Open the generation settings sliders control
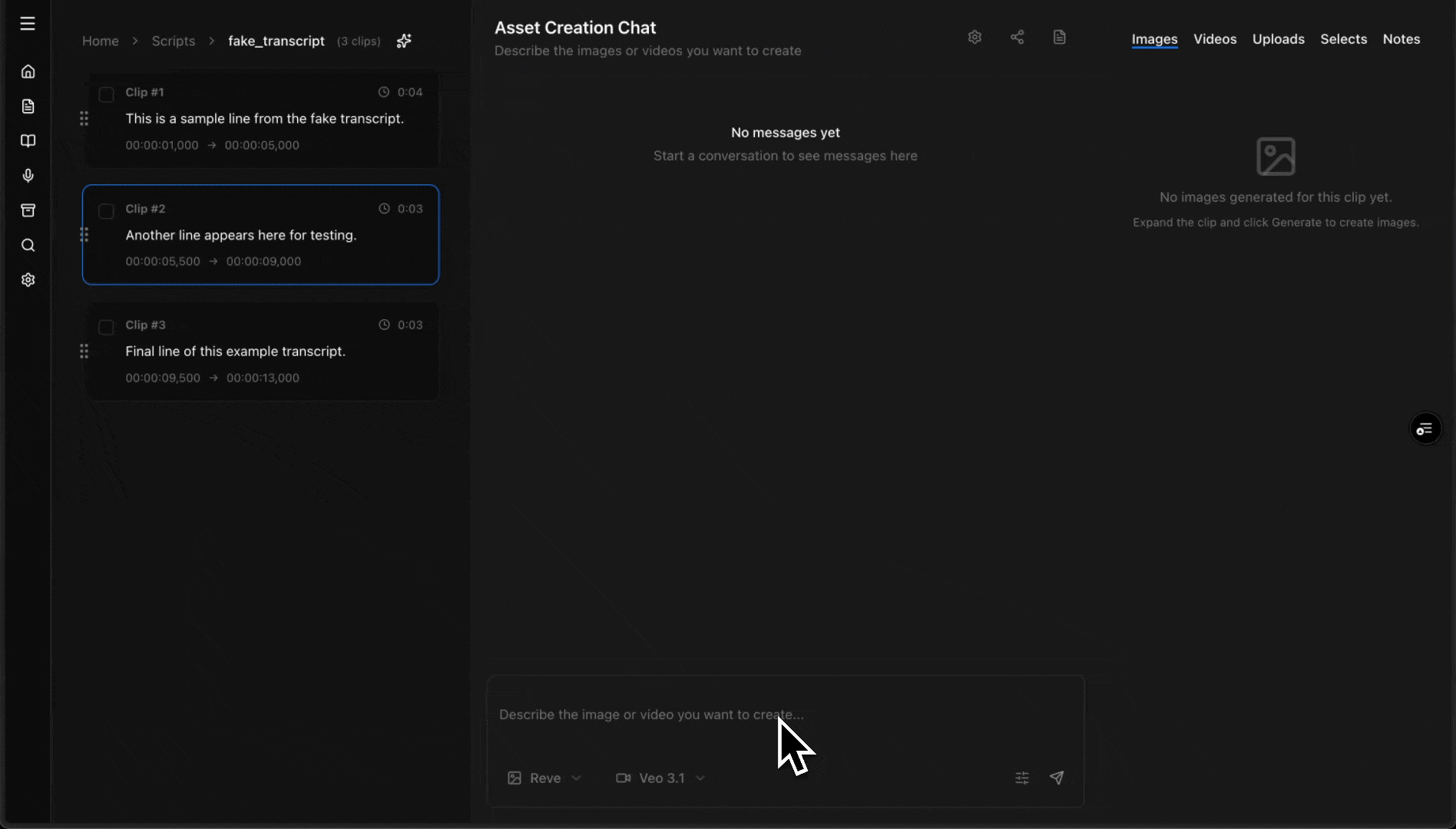Screen dimensions: 1456x829 click(1021, 778)
